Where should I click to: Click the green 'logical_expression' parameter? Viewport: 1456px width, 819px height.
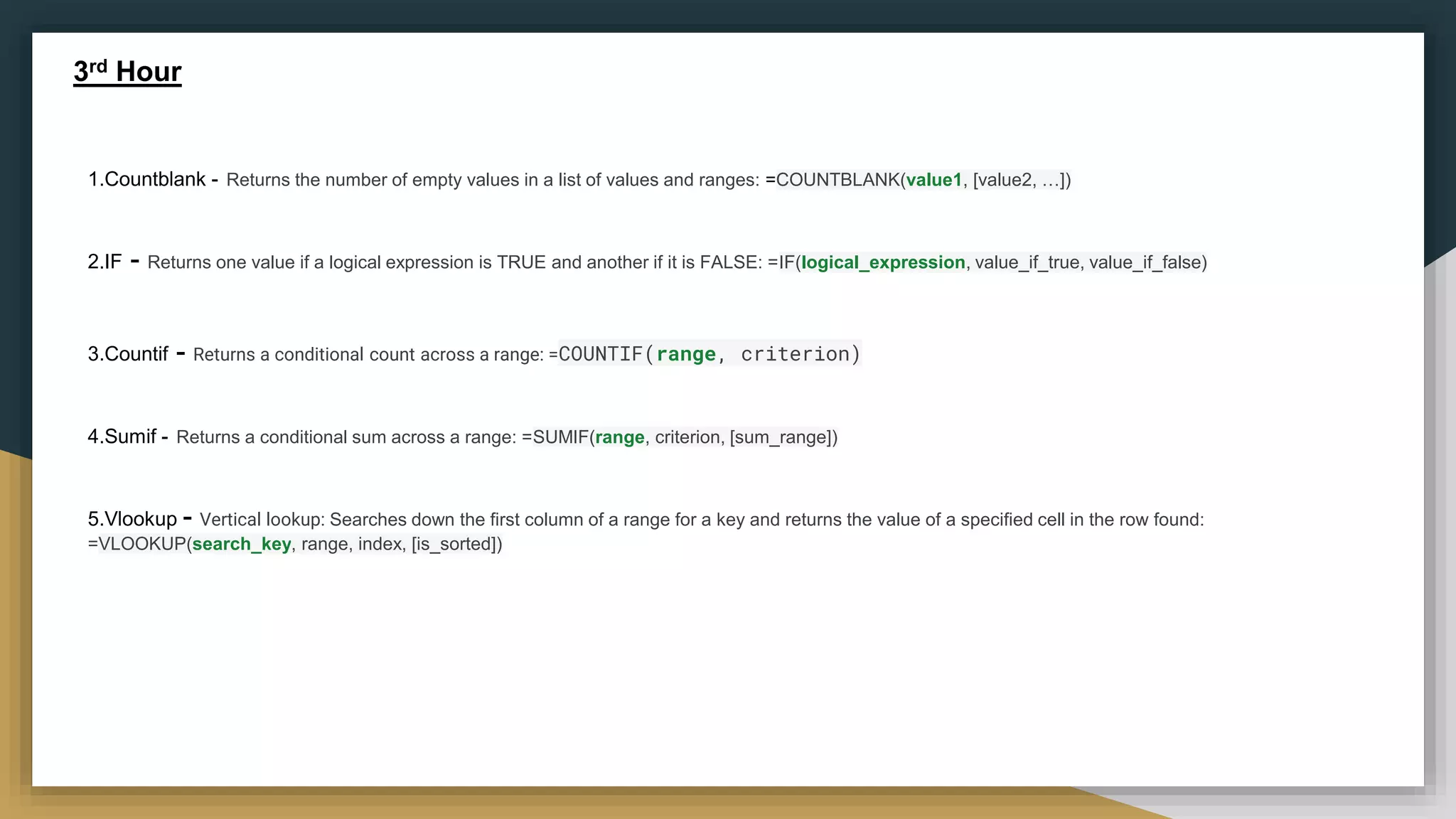coord(883,262)
